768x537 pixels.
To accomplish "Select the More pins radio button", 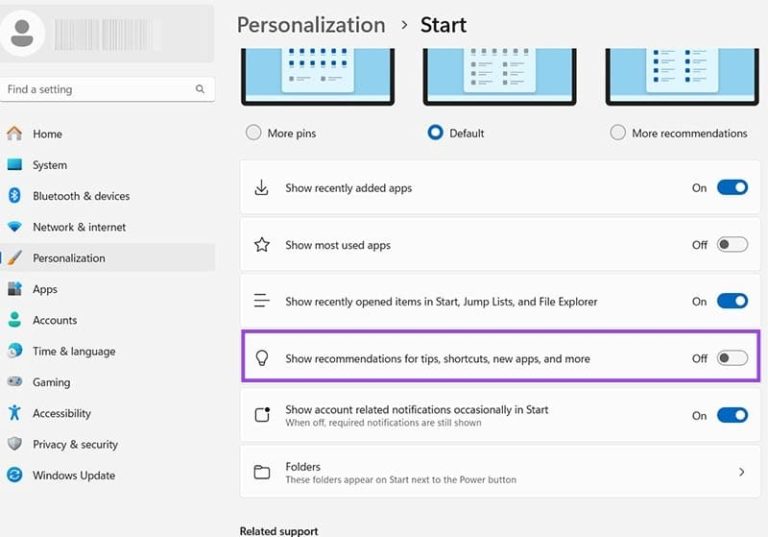I will 253,132.
